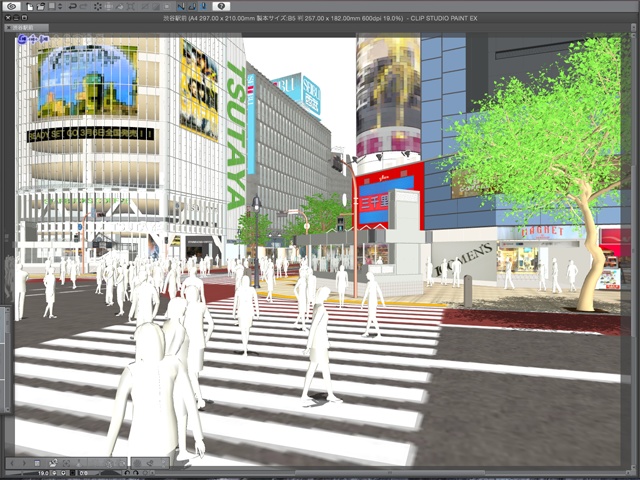Go to previous 3D object in launcher
The image size is (640, 480).
point(12,463)
